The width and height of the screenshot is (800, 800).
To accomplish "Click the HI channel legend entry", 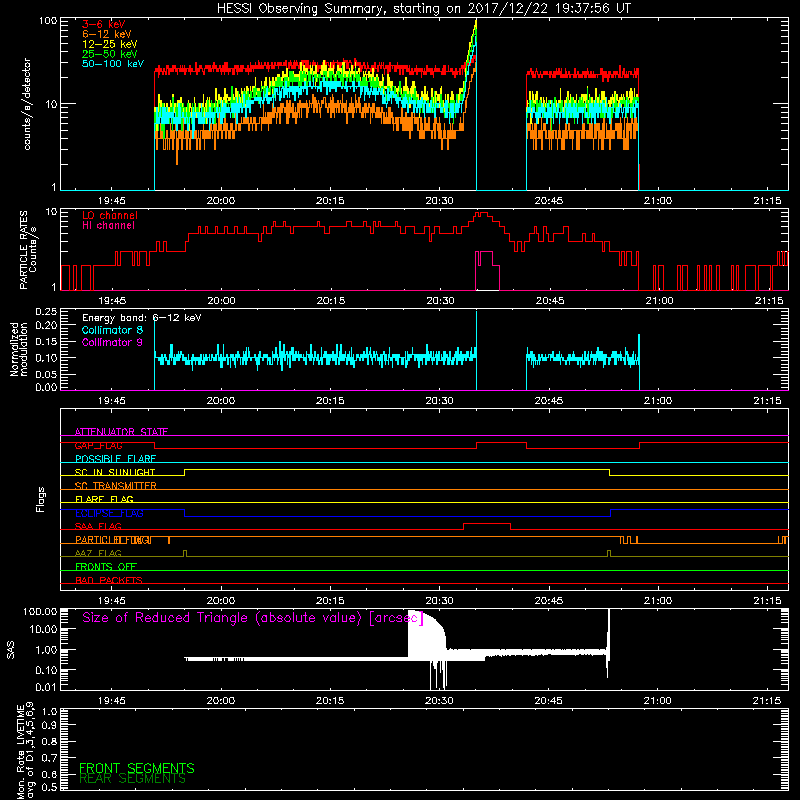I will 108,226.
